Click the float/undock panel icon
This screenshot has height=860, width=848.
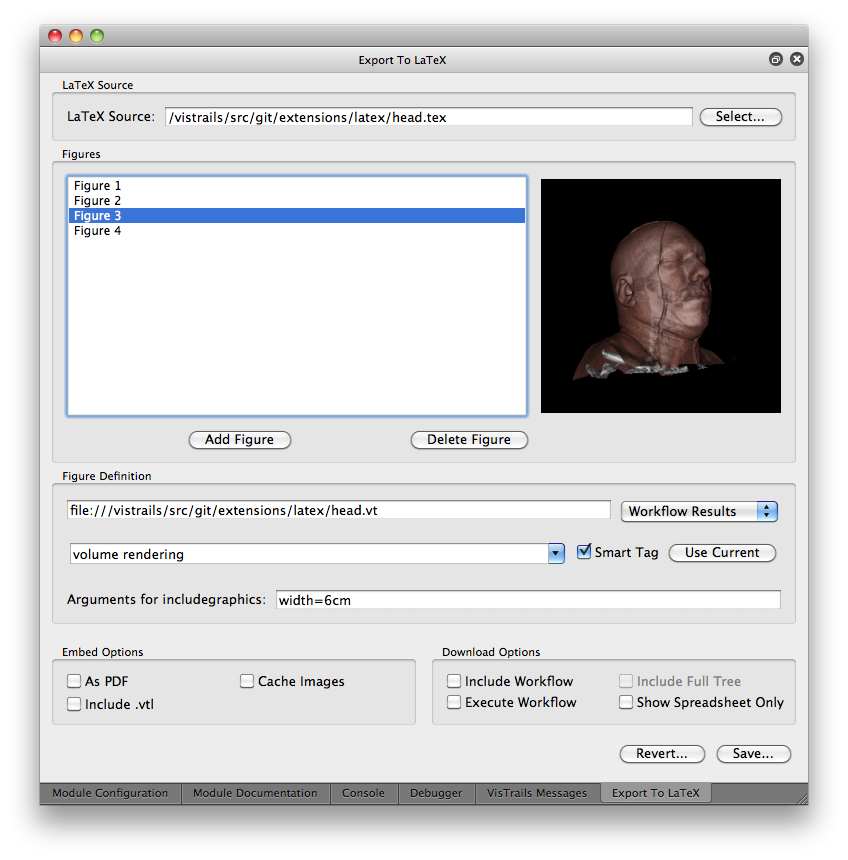[776, 60]
